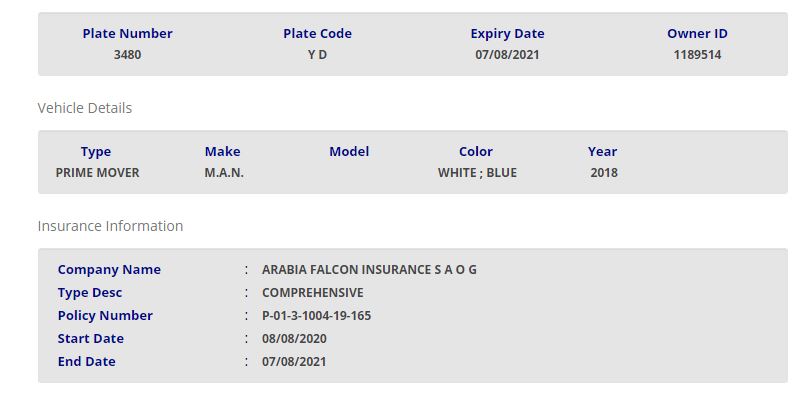Click the vehicle type value PRIME MOVER
The height and width of the screenshot is (412, 810).
click(x=97, y=173)
